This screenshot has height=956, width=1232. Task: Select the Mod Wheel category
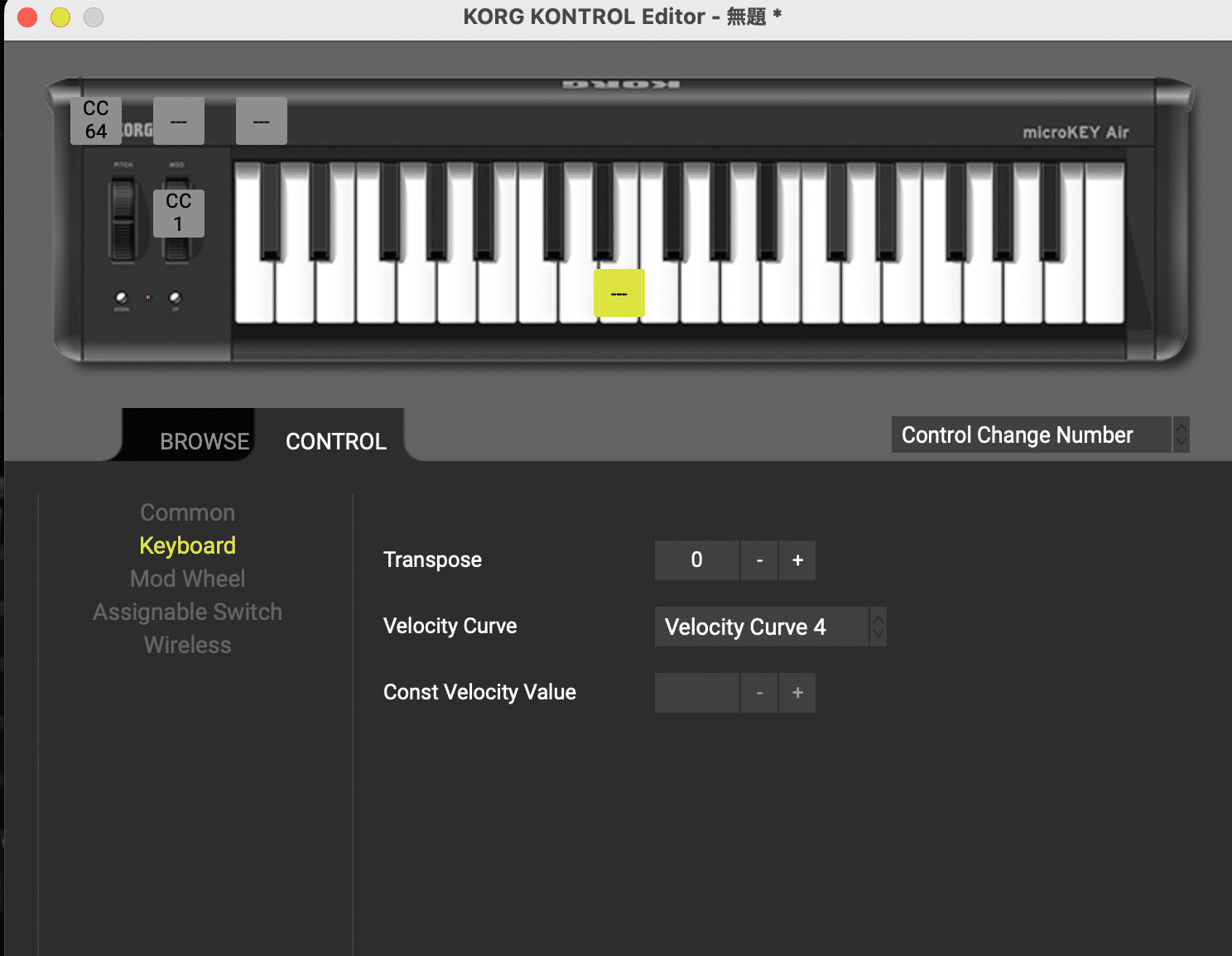click(x=188, y=579)
